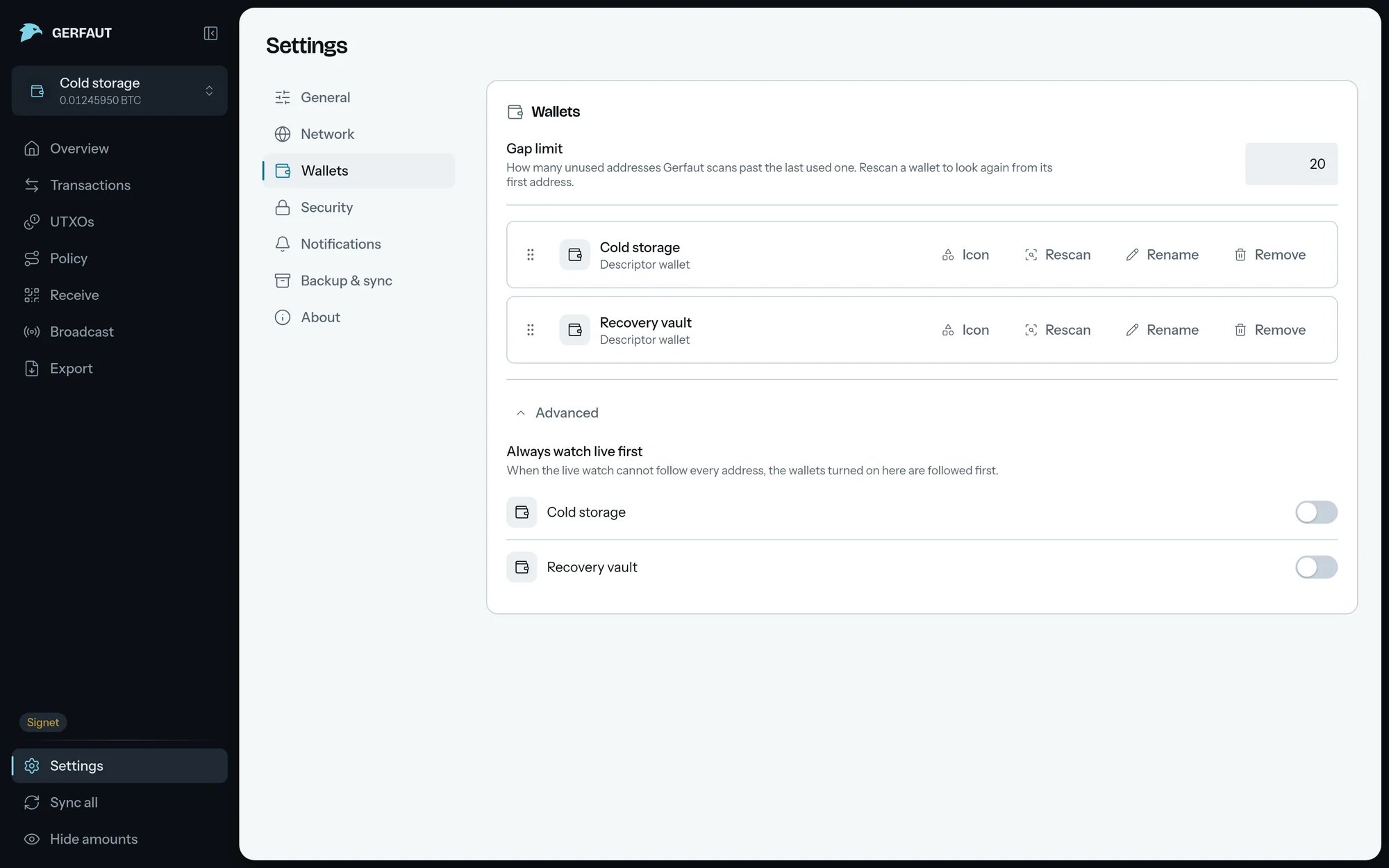
Task: Rename the Cold storage wallet
Action: click(1163, 255)
